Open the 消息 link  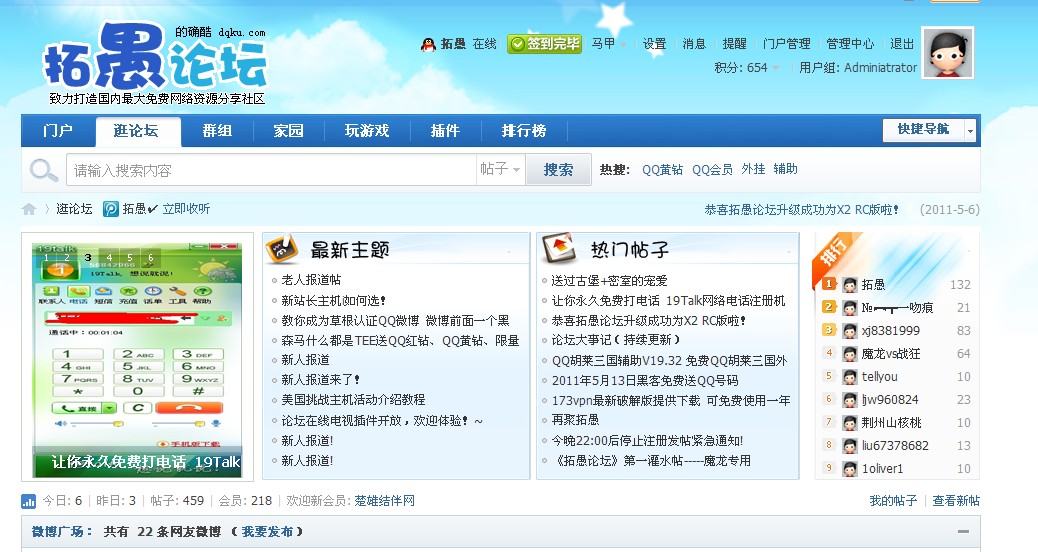(694, 44)
